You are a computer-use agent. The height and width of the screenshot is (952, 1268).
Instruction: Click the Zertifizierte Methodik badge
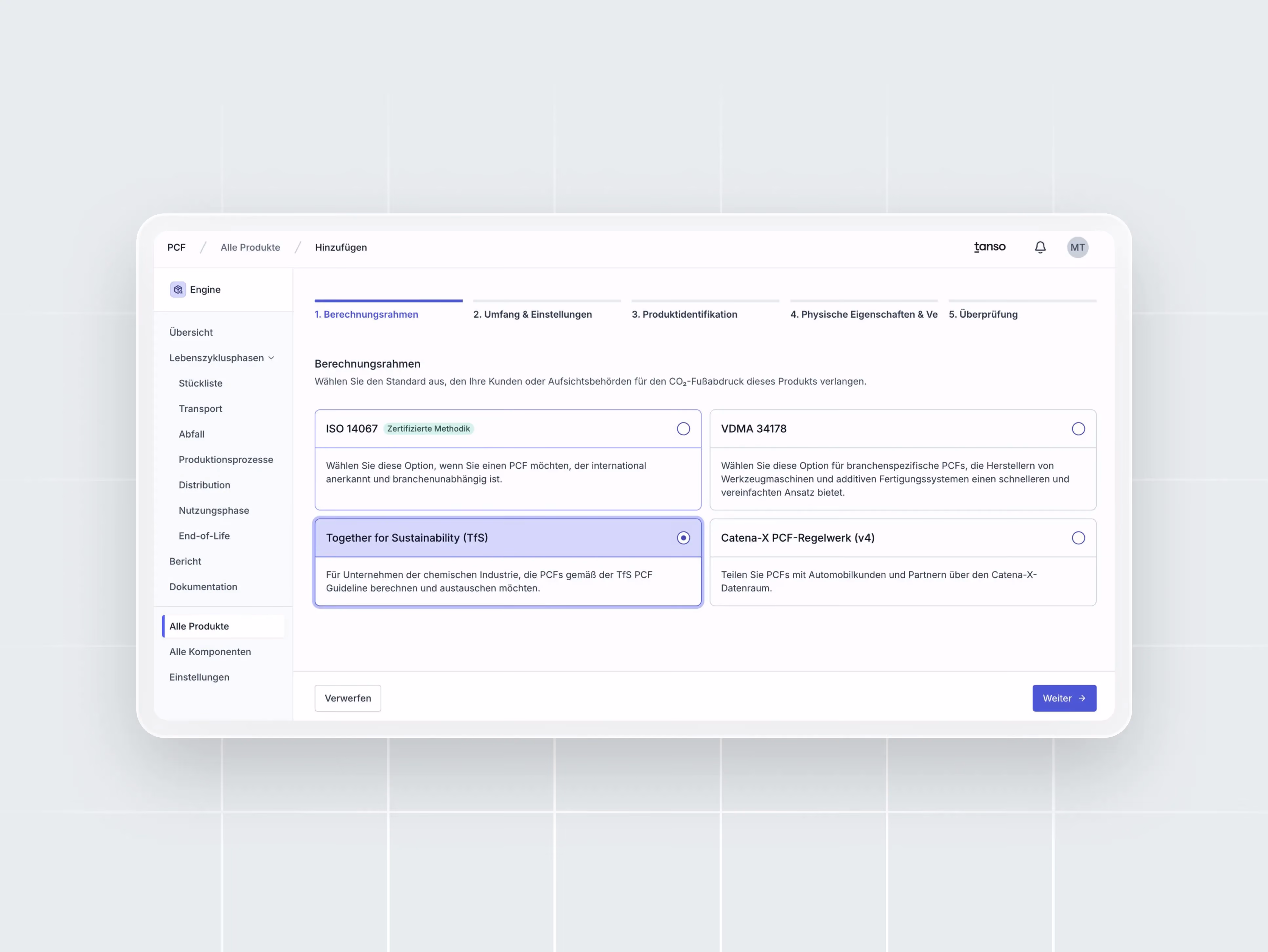(x=428, y=429)
